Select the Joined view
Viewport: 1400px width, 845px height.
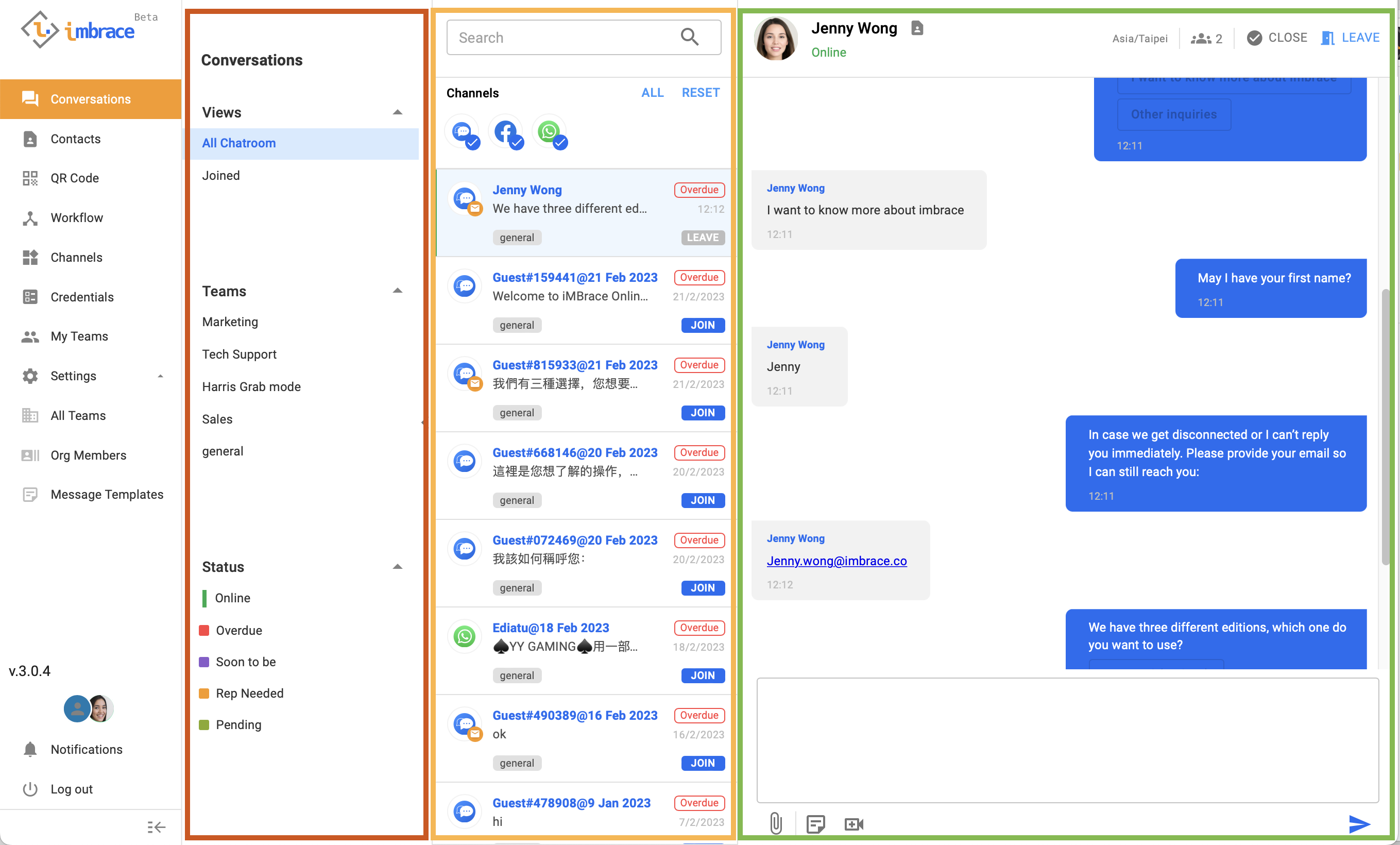pos(221,176)
